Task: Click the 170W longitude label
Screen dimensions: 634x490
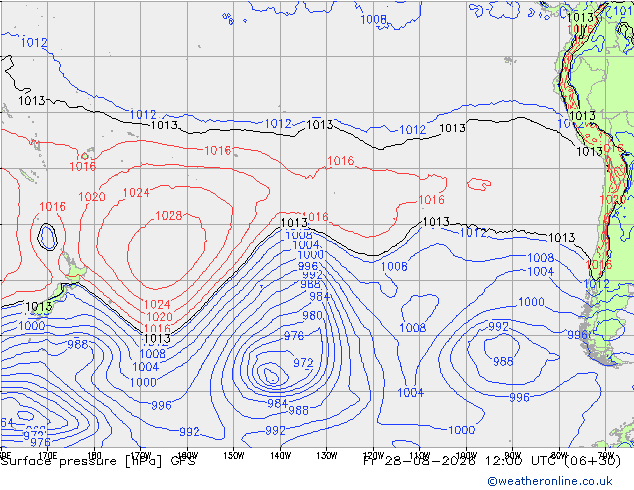Action: click(141, 456)
